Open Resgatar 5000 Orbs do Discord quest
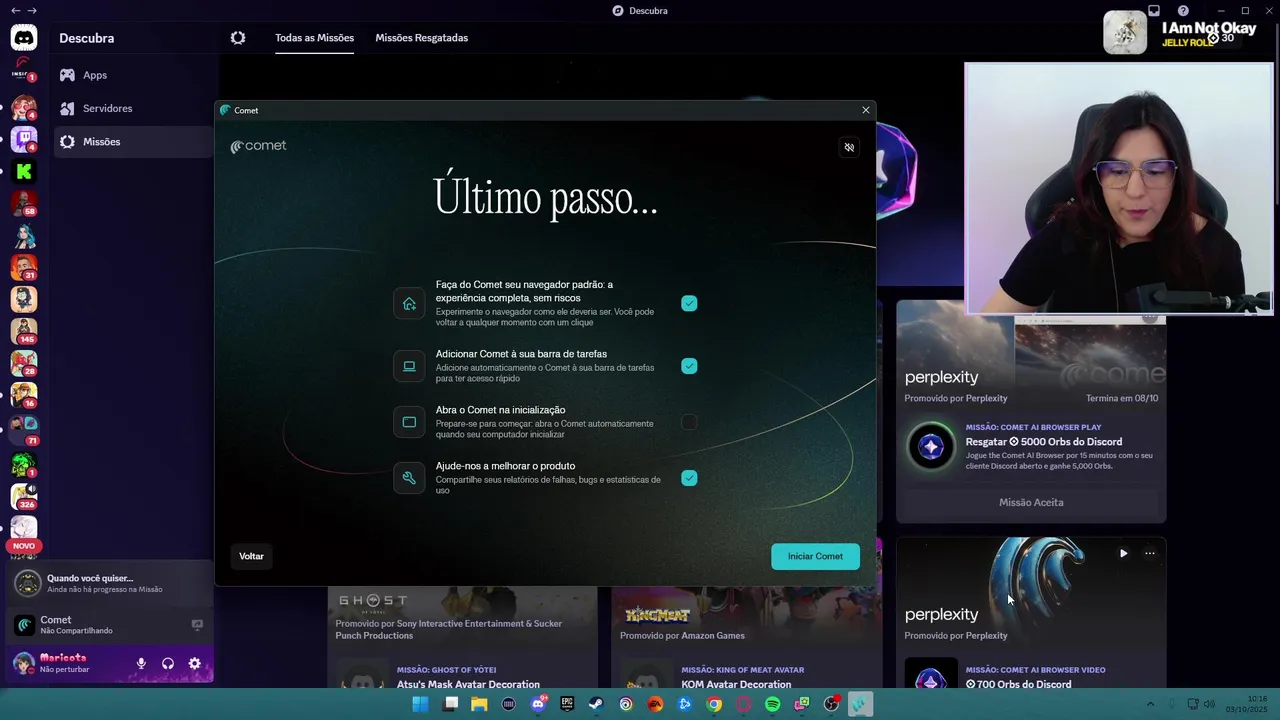This screenshot has height=720, width=1280. pos(1044,442)
